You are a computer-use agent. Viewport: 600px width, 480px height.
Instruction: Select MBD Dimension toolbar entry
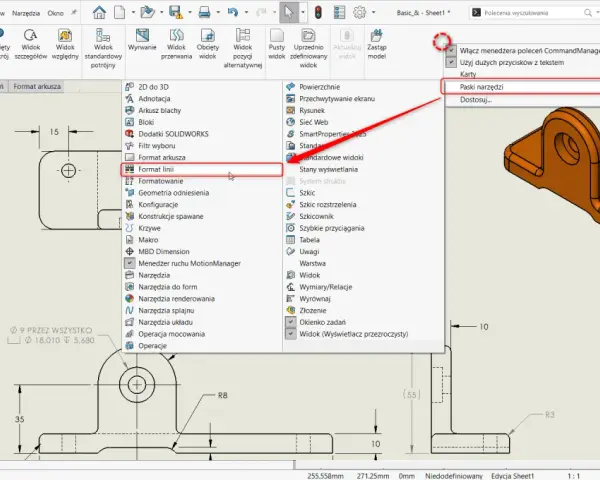(x=202, y=251)
